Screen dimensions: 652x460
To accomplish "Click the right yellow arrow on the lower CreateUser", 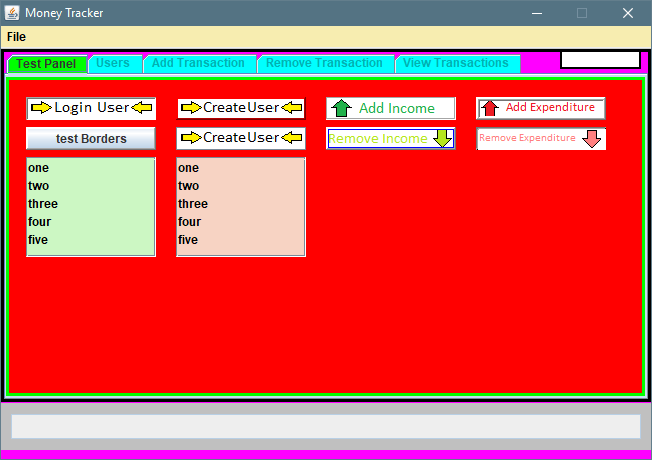I will tap(291, 138).
